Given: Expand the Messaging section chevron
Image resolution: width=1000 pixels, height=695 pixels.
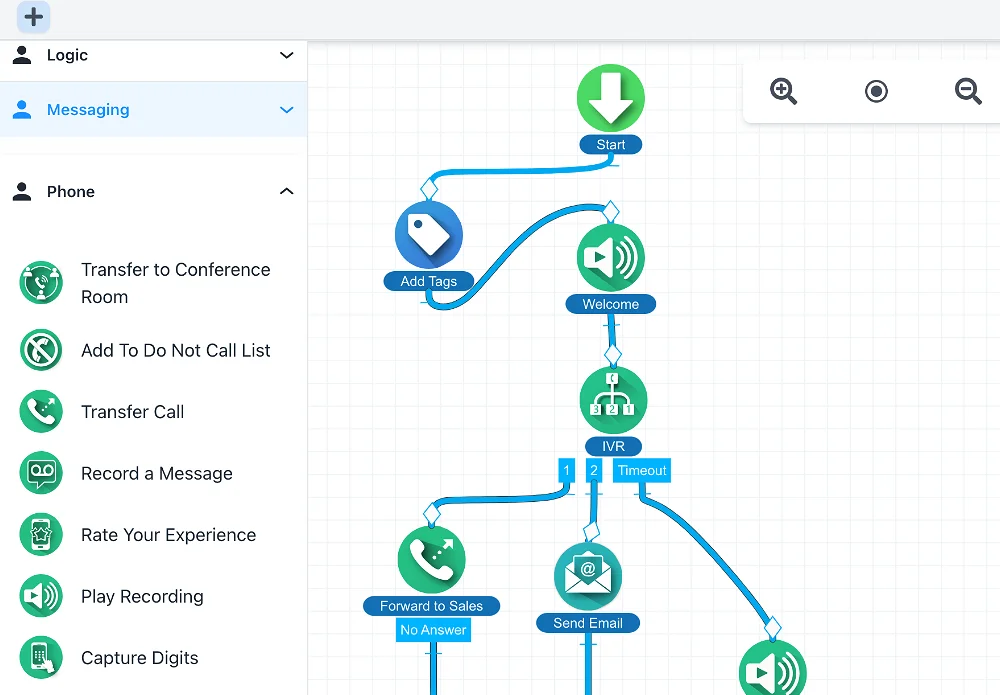Looking at the screenshot, I should (x=287, y=110).
